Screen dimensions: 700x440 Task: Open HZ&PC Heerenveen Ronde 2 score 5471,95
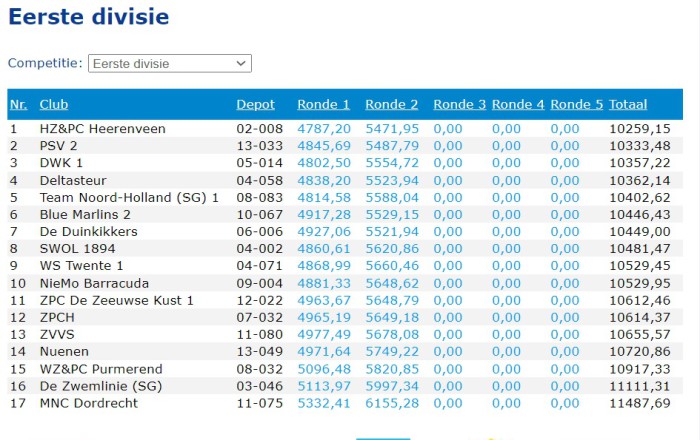392,129
